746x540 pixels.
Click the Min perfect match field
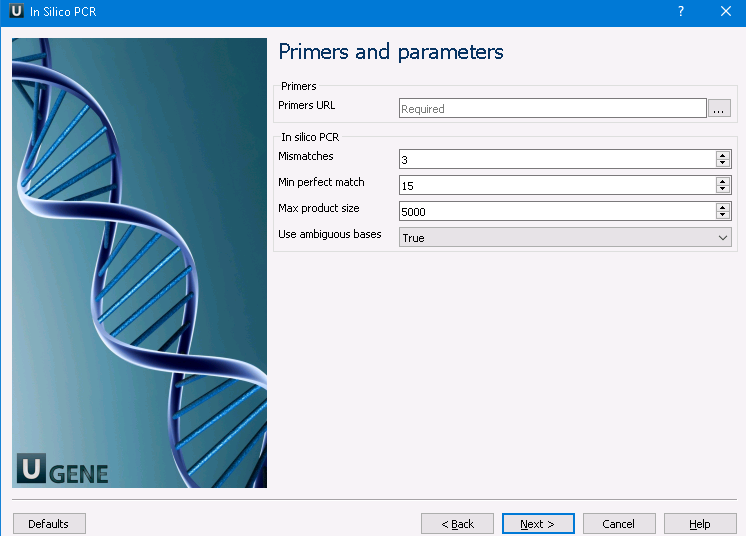pyautogui.click(x=556, y=185)
